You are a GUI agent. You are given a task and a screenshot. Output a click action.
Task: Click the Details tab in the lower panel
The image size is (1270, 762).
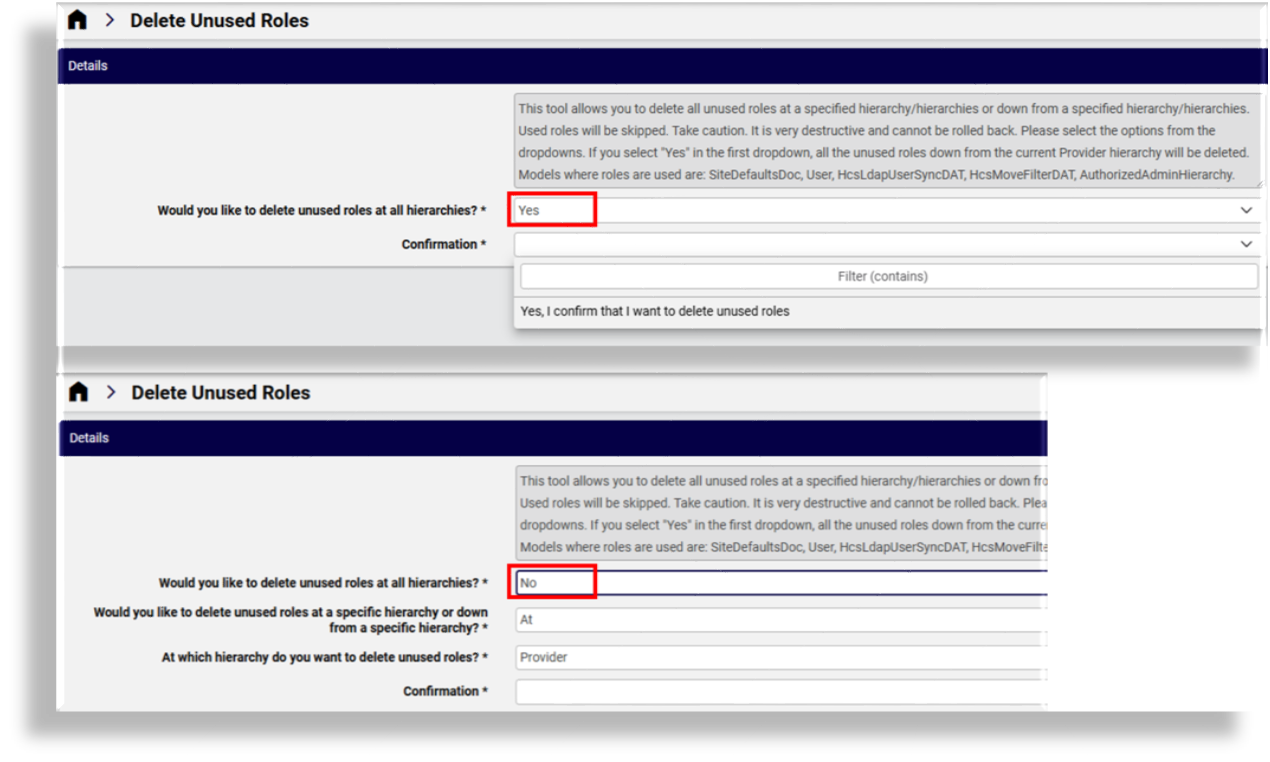coord(89,438)
